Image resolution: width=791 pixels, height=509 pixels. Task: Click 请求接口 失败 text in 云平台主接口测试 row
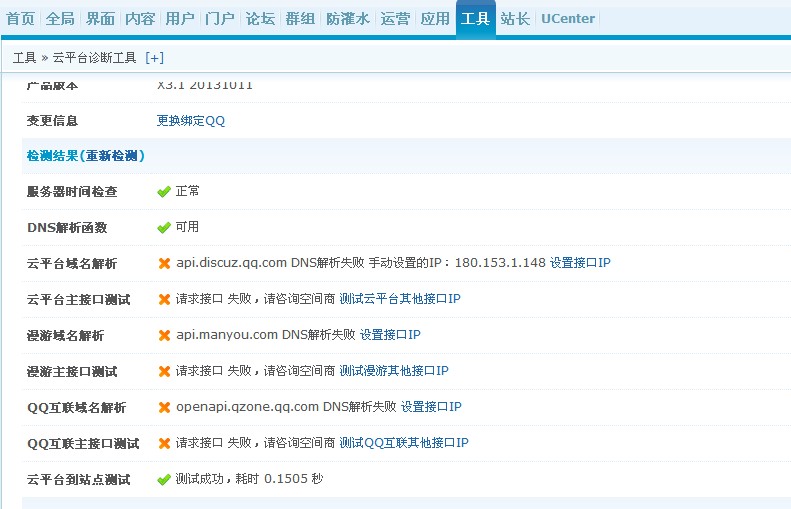coord(213,299)
